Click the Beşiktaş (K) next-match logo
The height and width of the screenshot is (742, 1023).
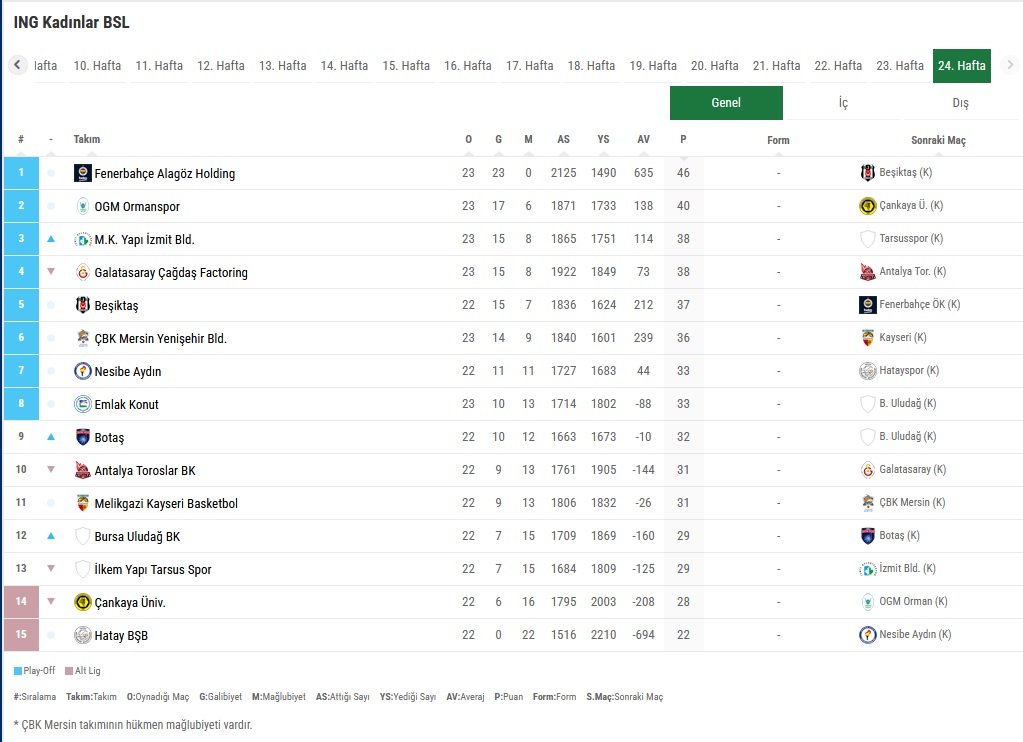pyautogui.click(x=867, y=172)
